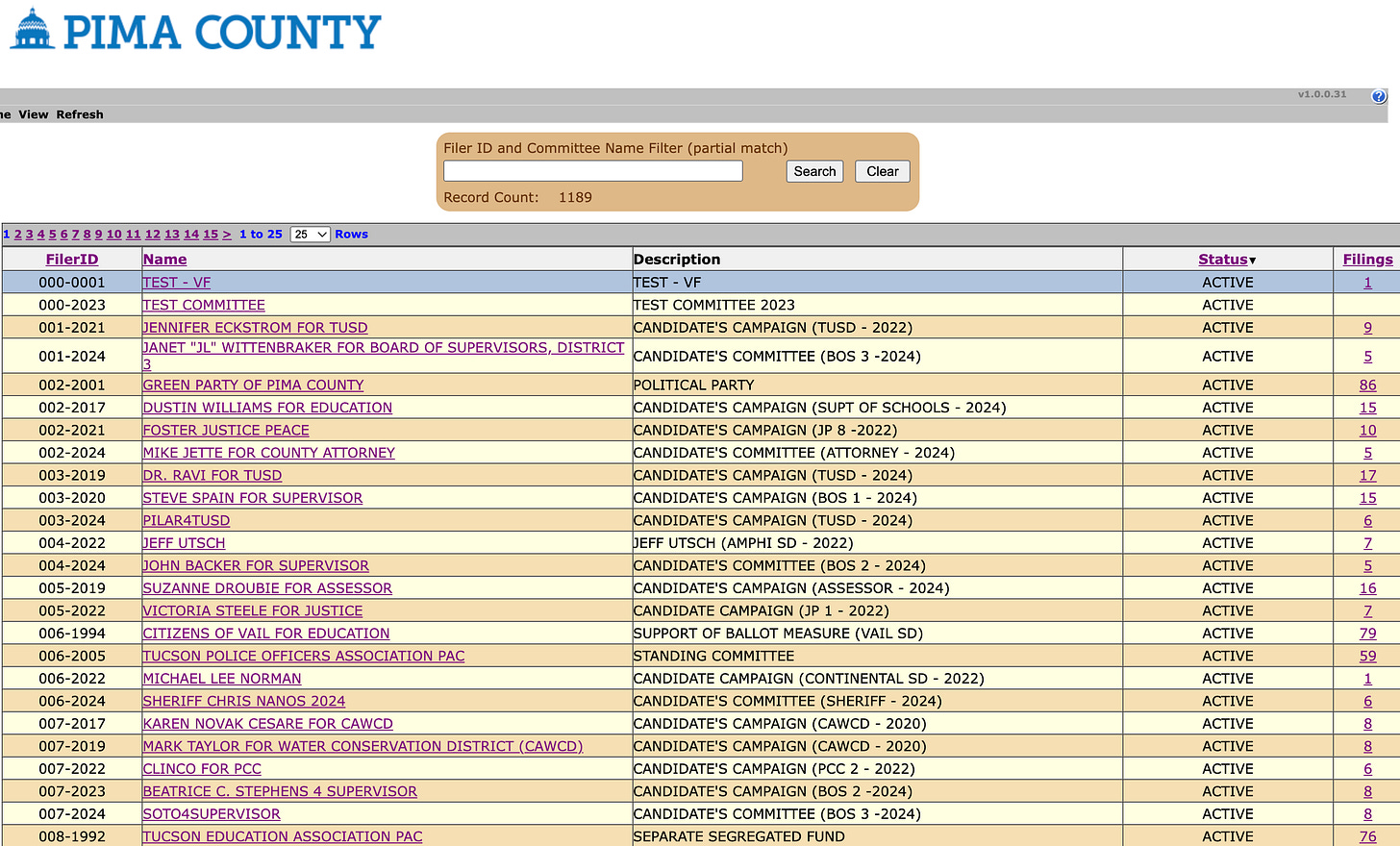Screen dimensions: 1400x846
Task: Open JEFF UTSCH committee link
Action: 184,543
